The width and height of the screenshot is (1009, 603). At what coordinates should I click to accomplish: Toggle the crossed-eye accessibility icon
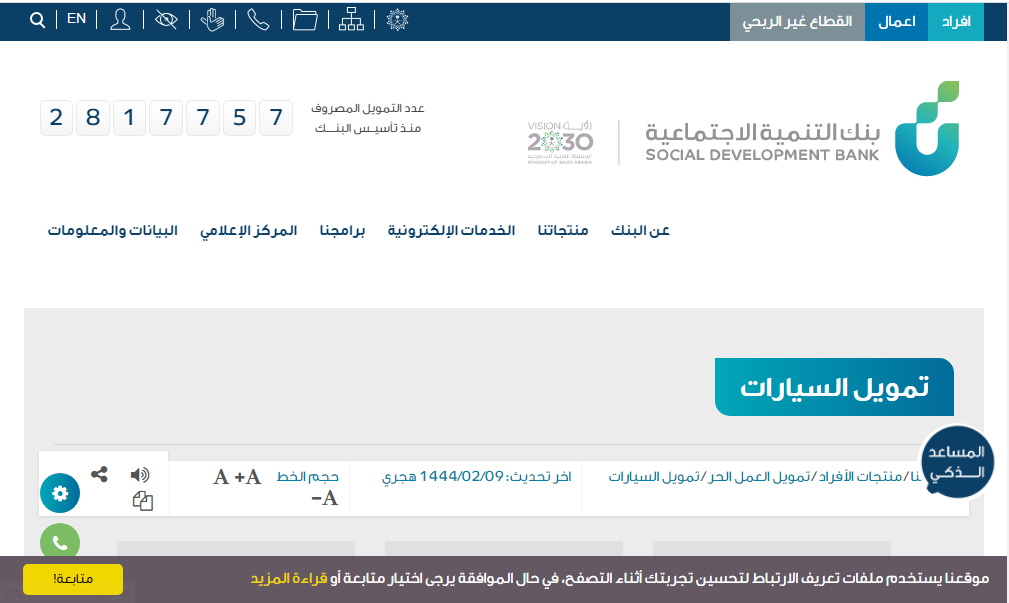pos(166,20)
